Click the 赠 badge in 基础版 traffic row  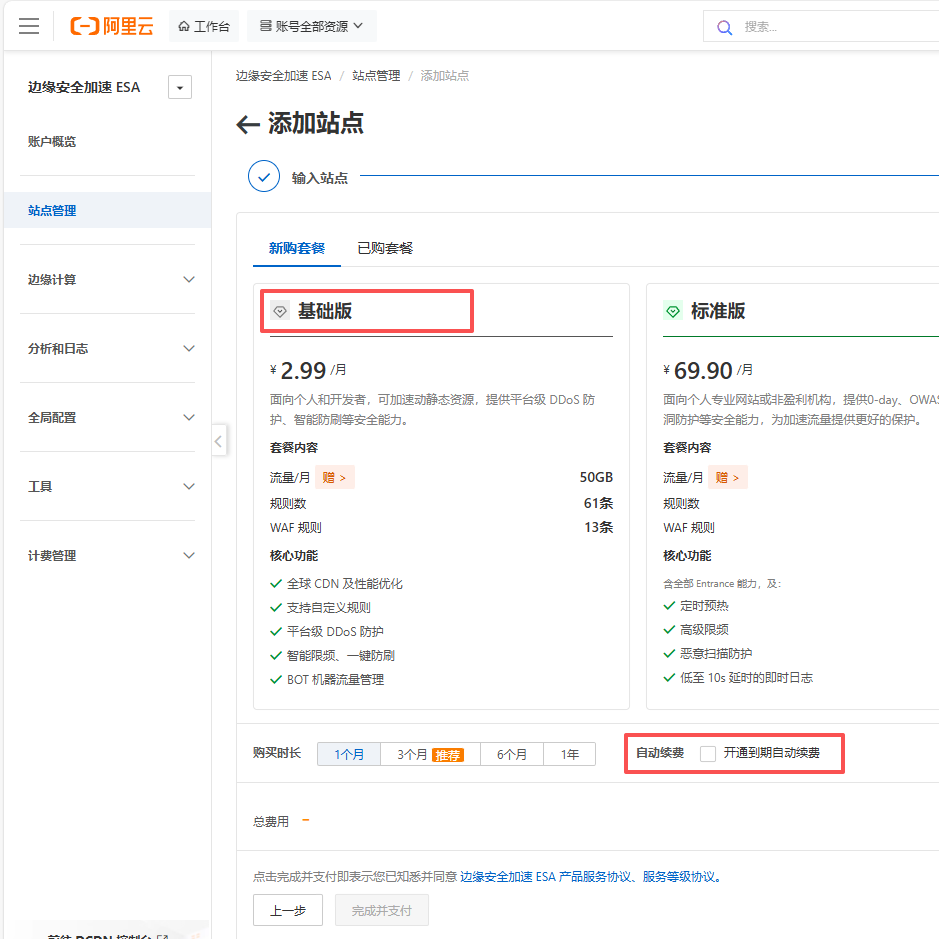[335, 478]
